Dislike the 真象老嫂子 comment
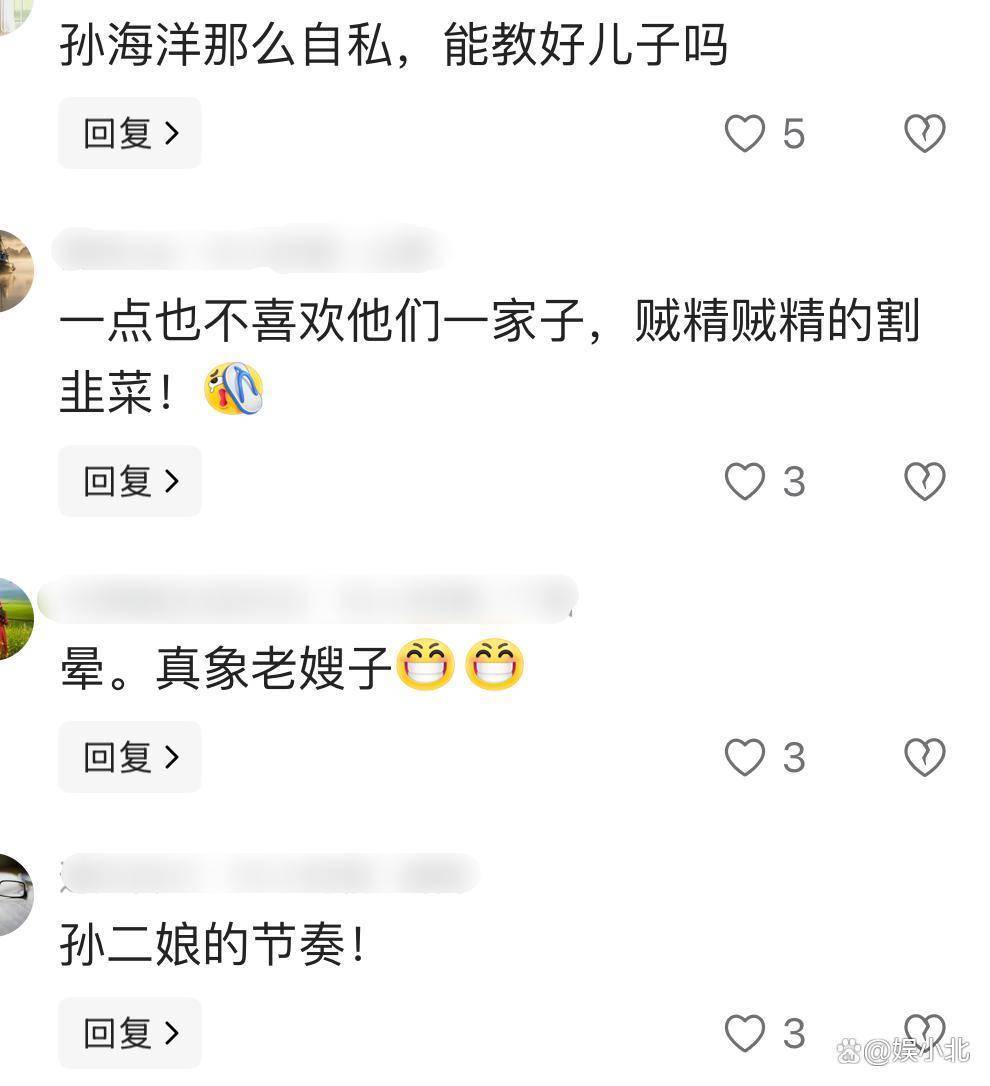 click(x=925, y=757)
